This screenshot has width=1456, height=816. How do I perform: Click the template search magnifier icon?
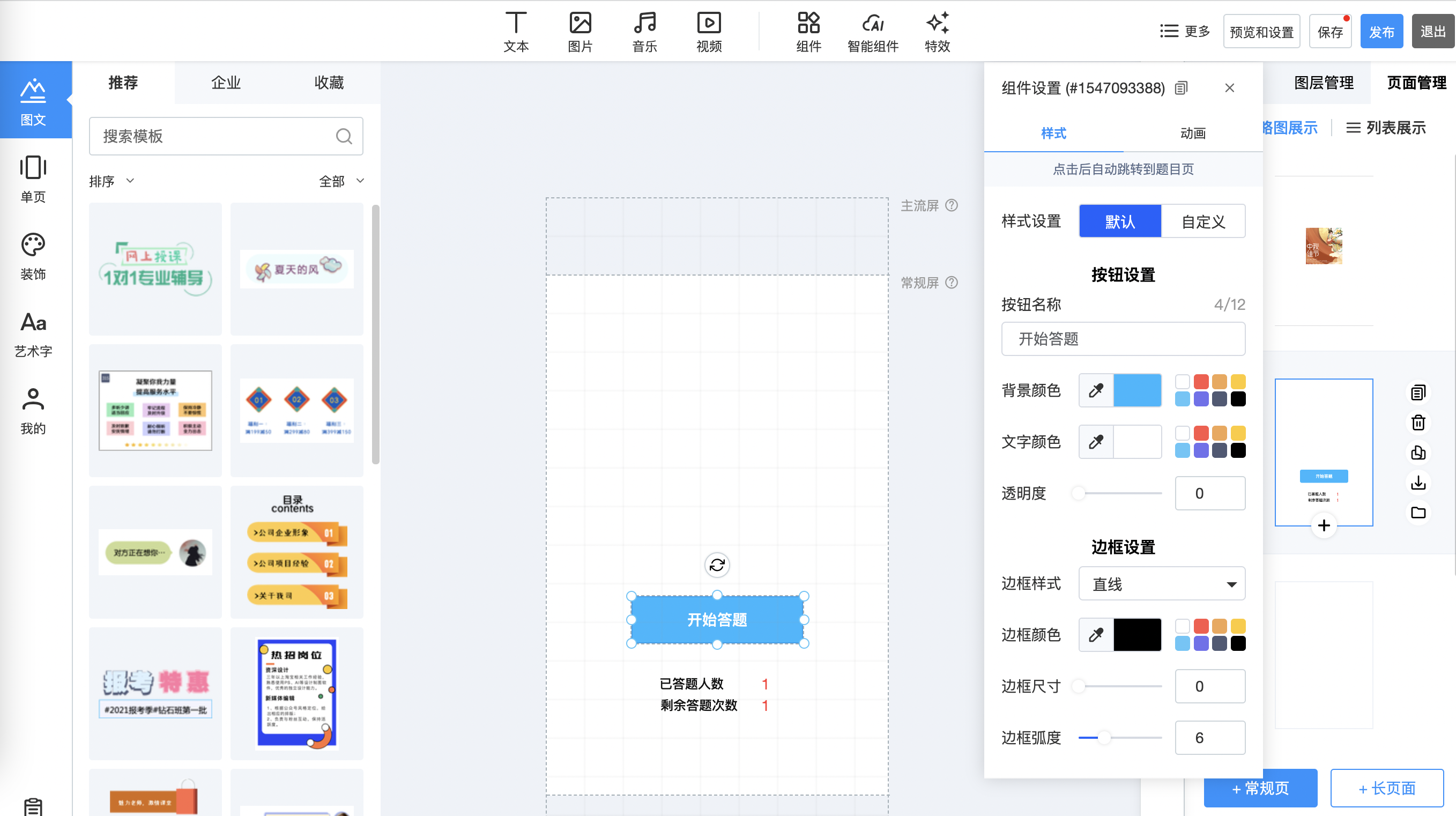click(x=344, y=136)
